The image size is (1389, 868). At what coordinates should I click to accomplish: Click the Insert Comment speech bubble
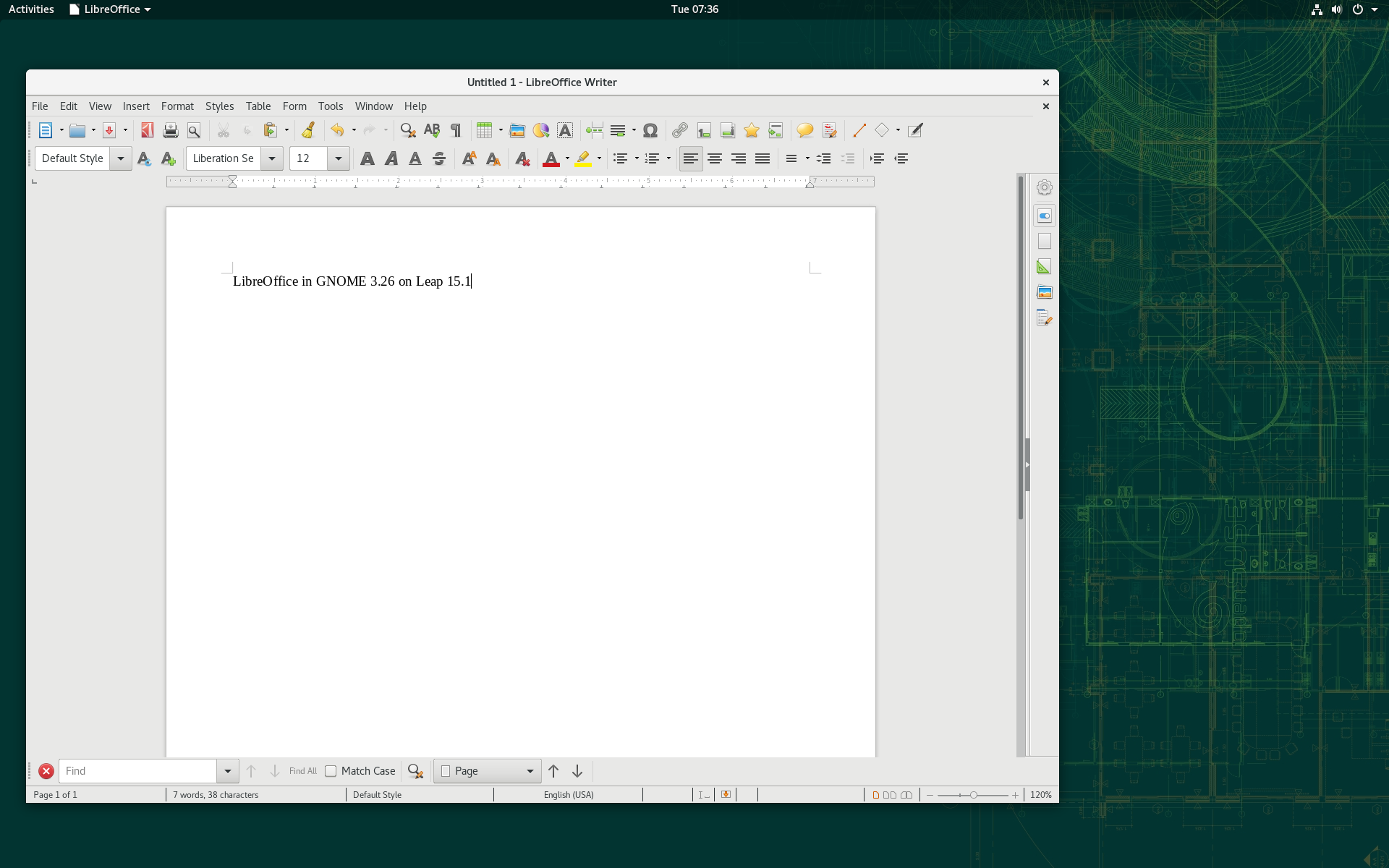(x=804, y=130)
